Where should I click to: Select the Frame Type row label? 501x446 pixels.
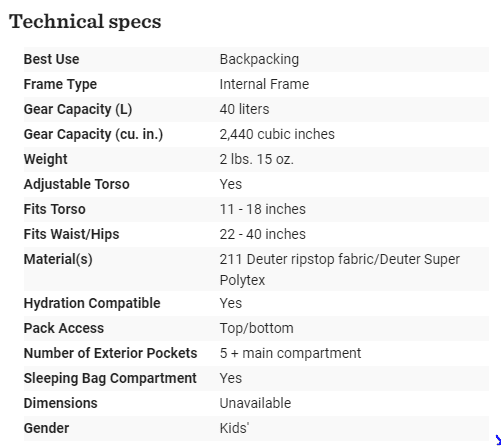pyautogui.click(x=60, y=84)
